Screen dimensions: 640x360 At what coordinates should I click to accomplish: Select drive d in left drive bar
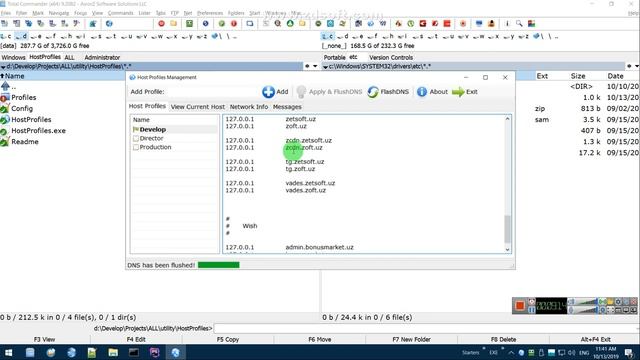(x=21, y=36)
